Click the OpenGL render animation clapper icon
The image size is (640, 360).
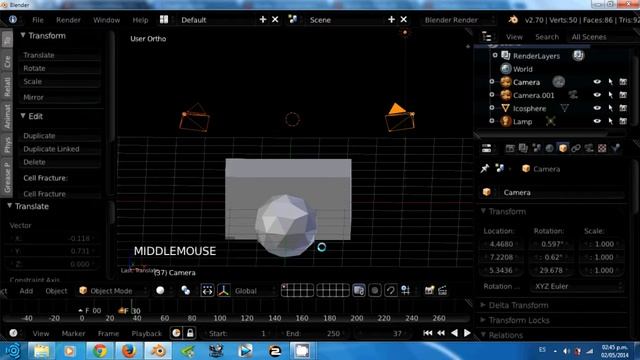(442, 290)
